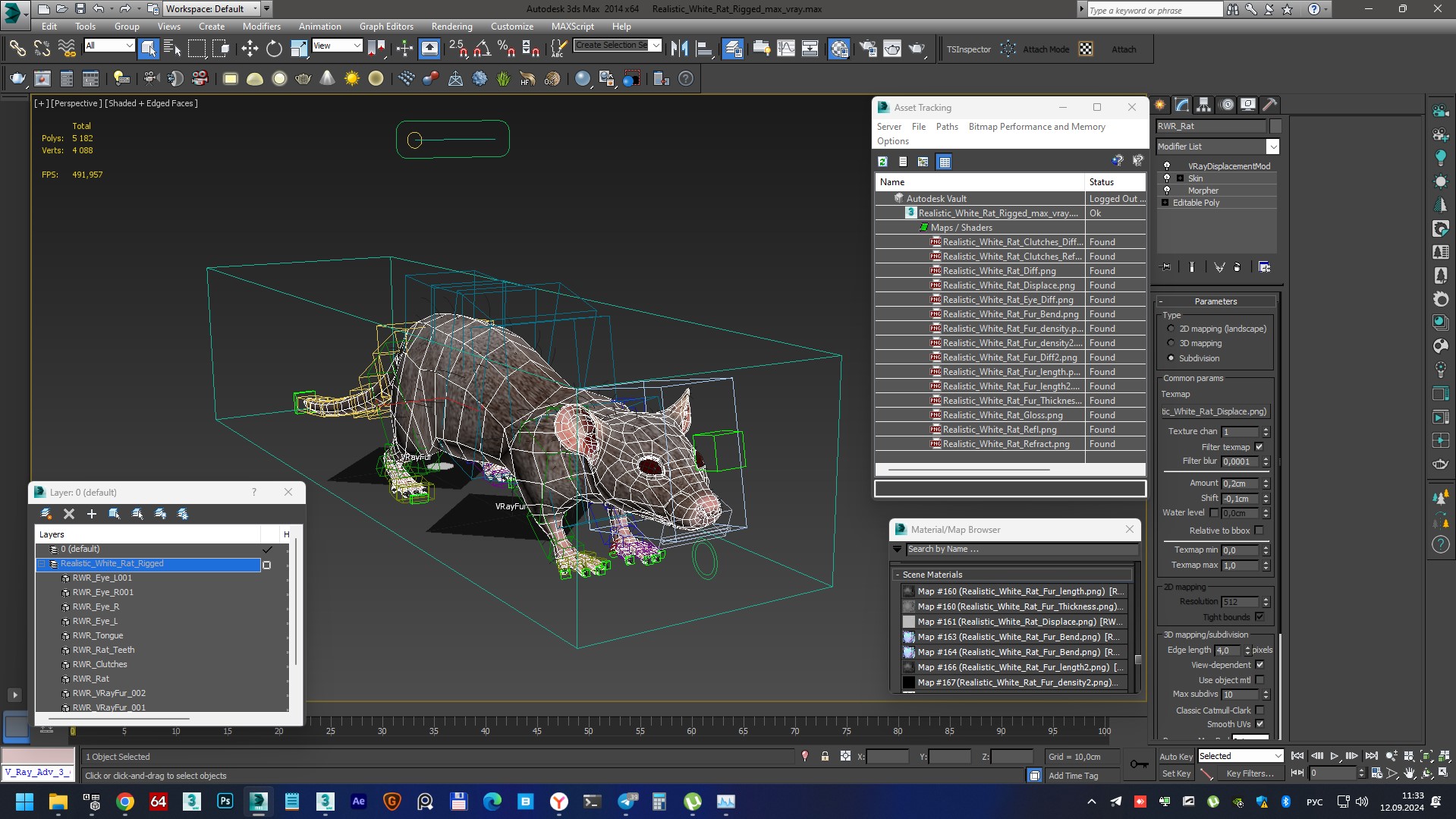Open the Utilities hammer panel tab
Viewport: 1456px width, 819px height.
pyautogui.click(x=1269, y=105)
